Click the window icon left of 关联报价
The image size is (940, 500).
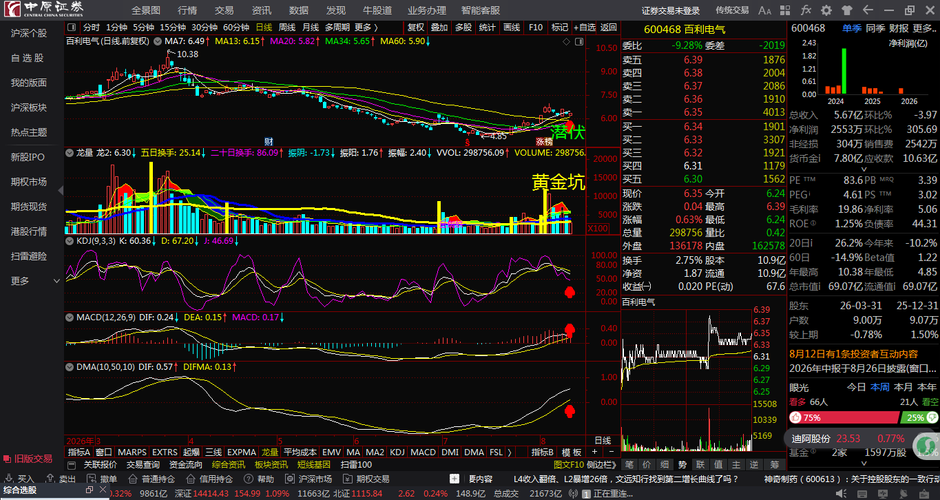72,465
